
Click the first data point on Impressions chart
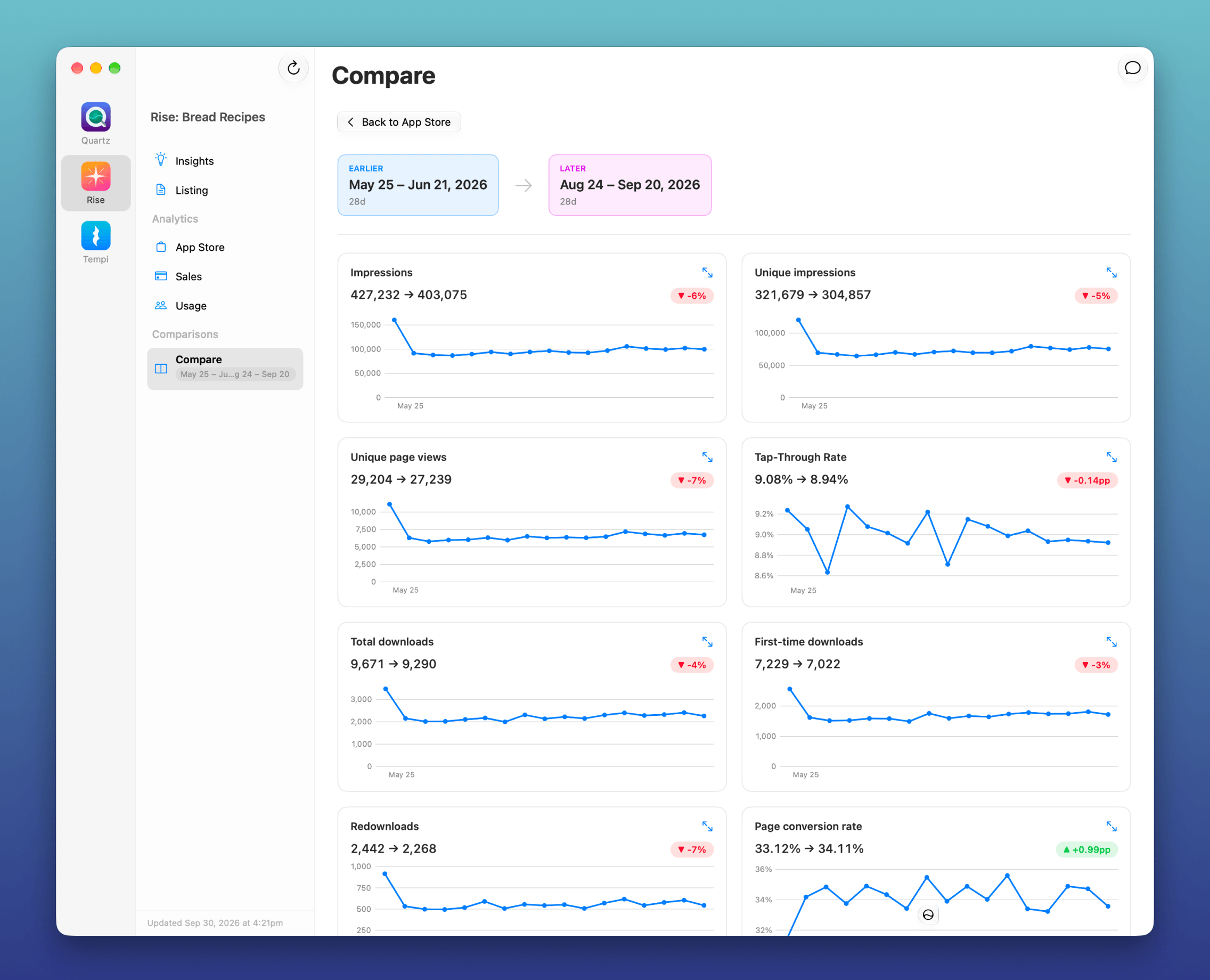(395, 320)
